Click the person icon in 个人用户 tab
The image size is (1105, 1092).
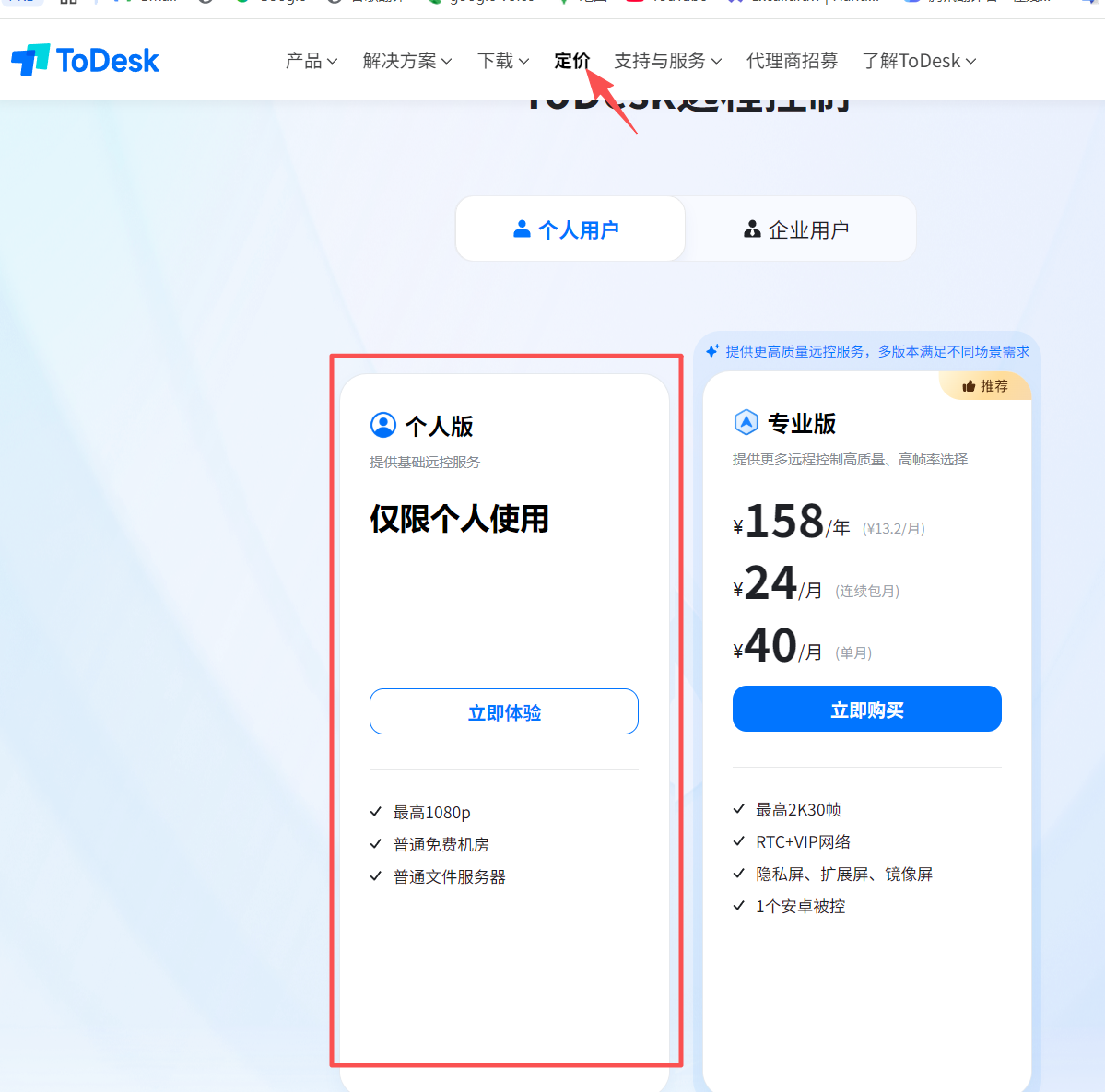tap(522, 229)
